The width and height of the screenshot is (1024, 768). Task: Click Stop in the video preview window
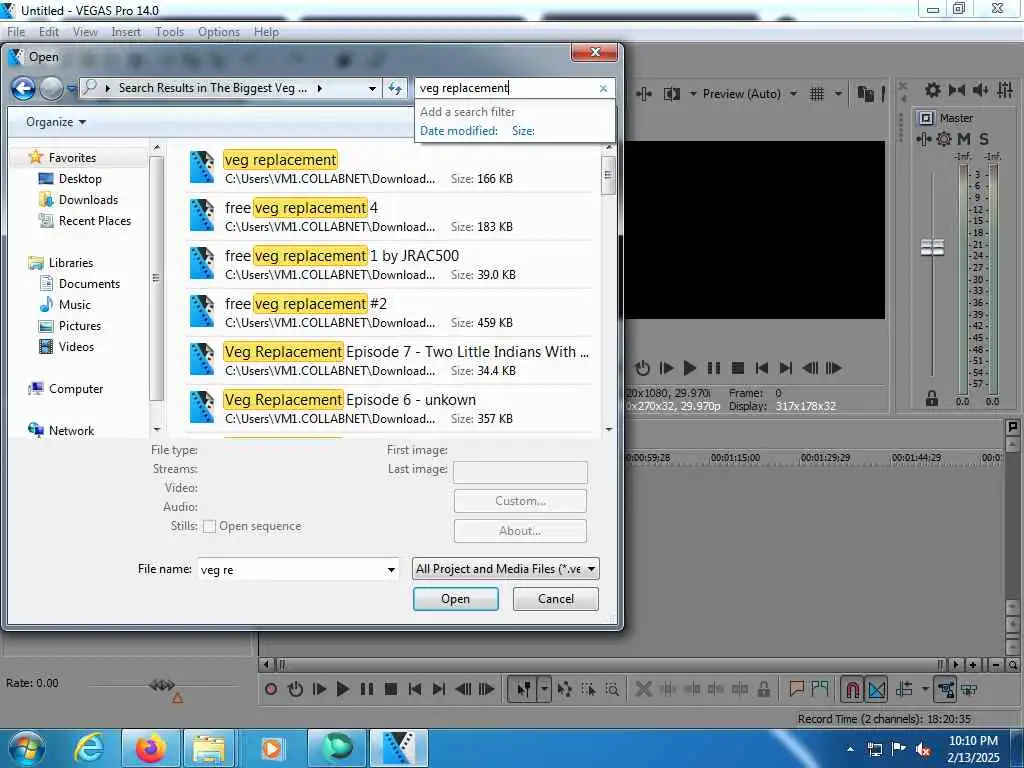[738, 368]
